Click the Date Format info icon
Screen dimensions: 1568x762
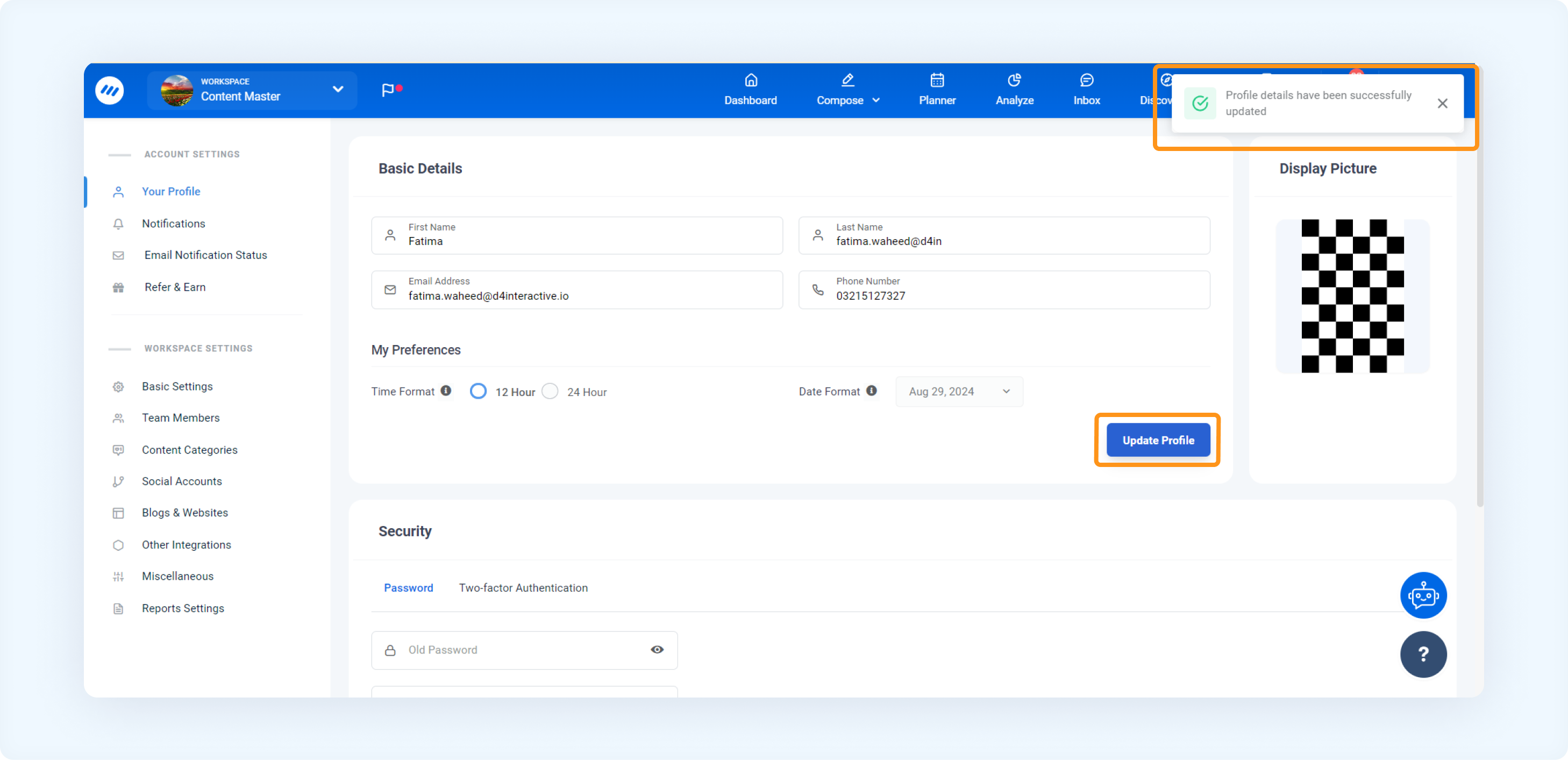click(x=872, y=391)
